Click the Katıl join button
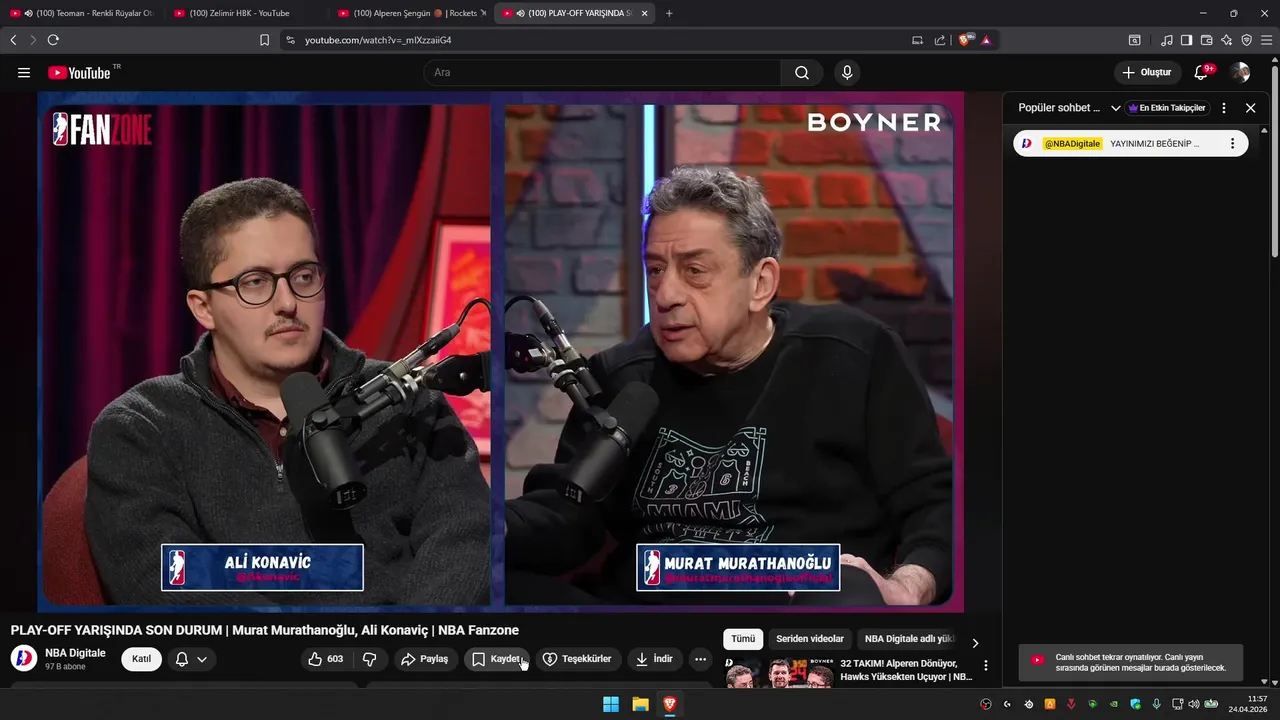Viewport: 1280px width, 720px height. tap(141, 659)
